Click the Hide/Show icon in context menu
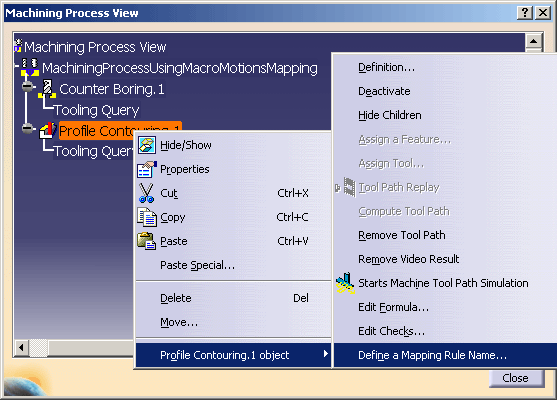This screenshot has width=557, height=400. 147,145
